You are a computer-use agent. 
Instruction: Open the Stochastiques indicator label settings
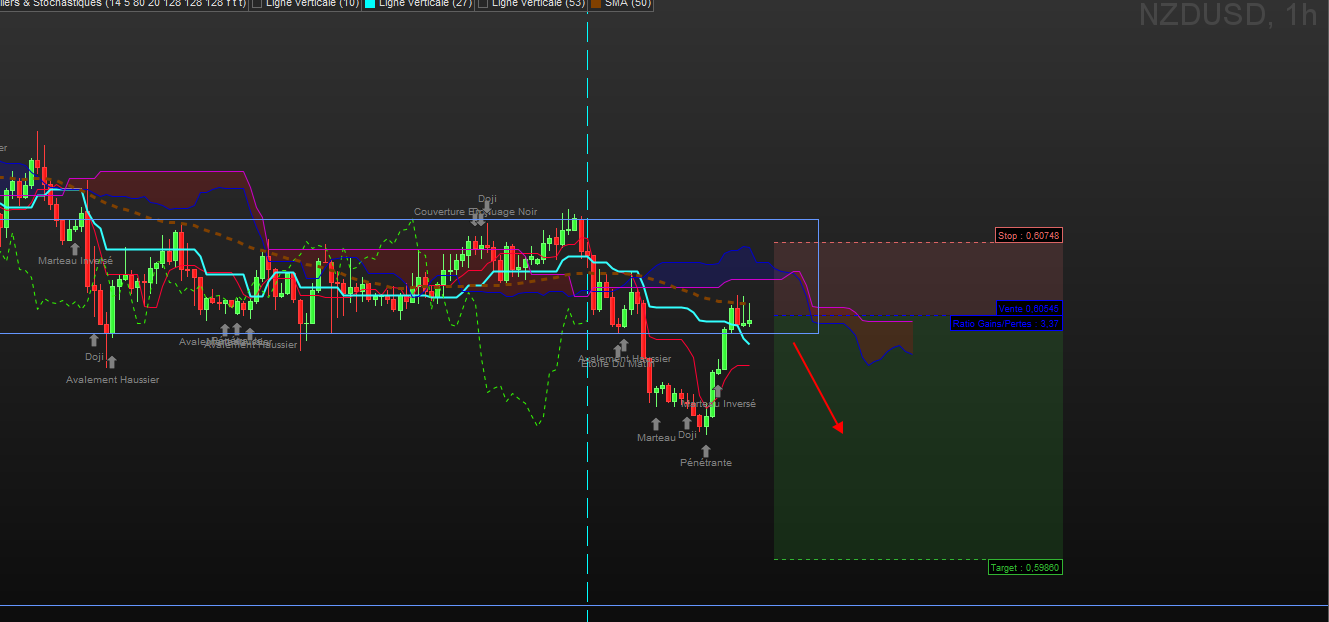120,4
